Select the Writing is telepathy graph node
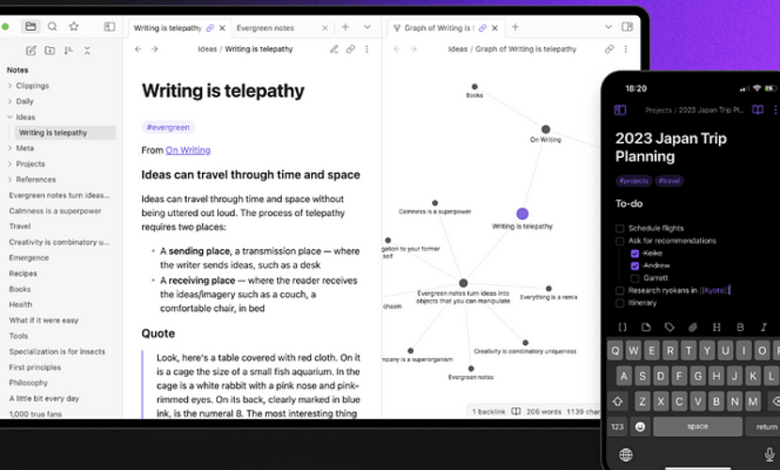780x470 pixels. click(x=522, y=214)
